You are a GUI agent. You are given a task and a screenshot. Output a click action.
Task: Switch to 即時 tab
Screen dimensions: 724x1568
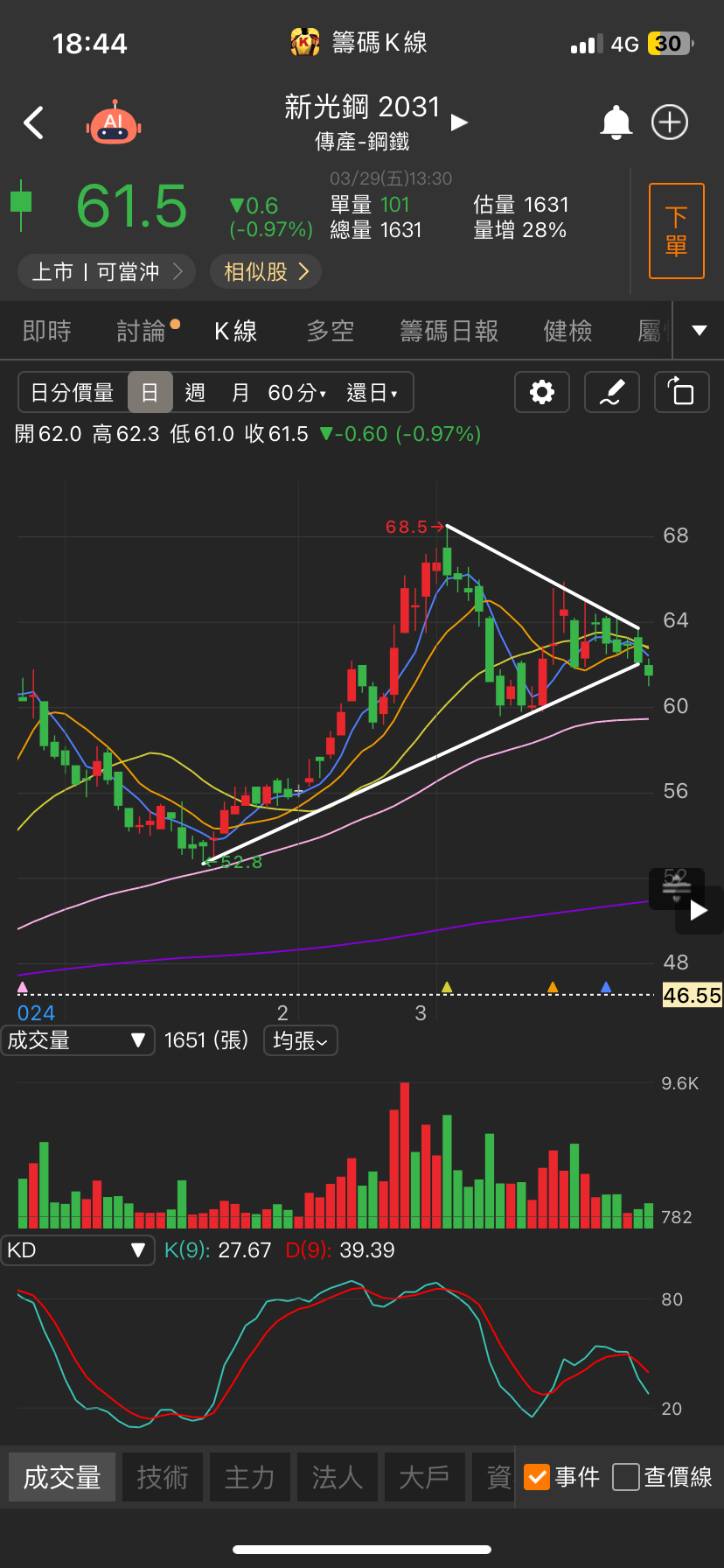47,331
